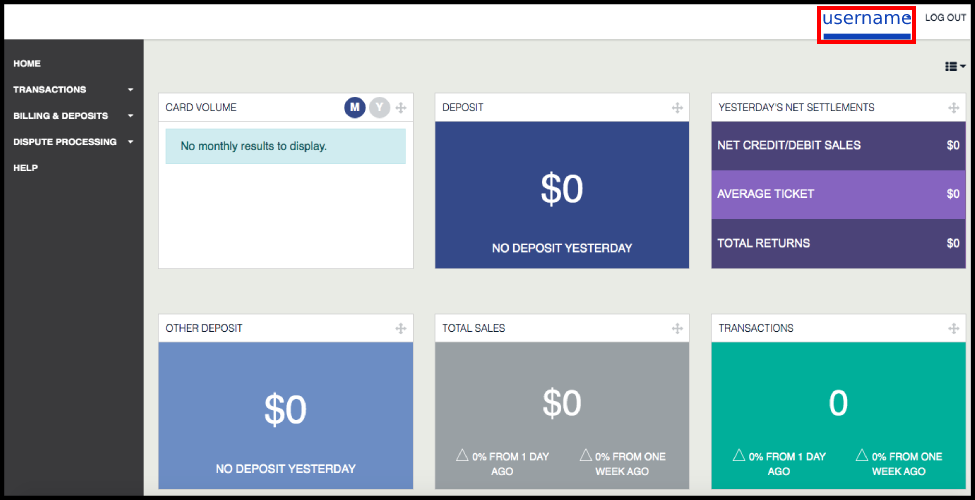The height and width of the screenshot is (500, 975).
Task: Move icon on Yesterday's Net Settlements widget
Action: [953, 108]
